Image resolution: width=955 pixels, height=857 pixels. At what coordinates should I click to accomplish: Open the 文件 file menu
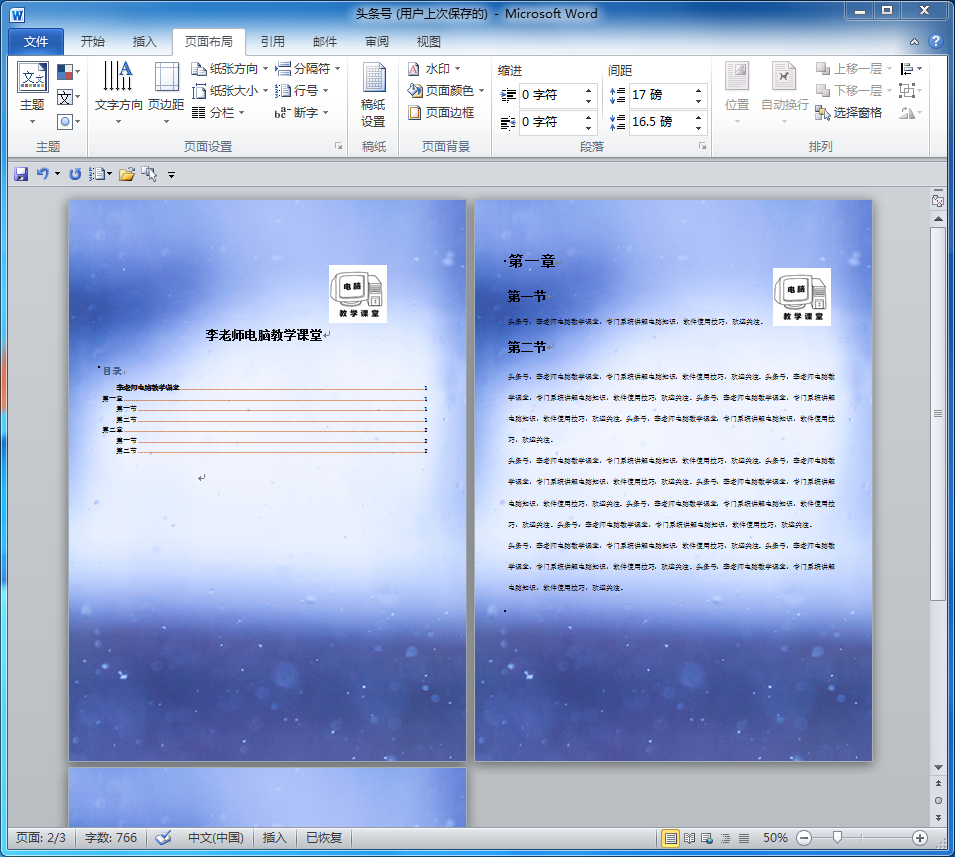point(36,42)
